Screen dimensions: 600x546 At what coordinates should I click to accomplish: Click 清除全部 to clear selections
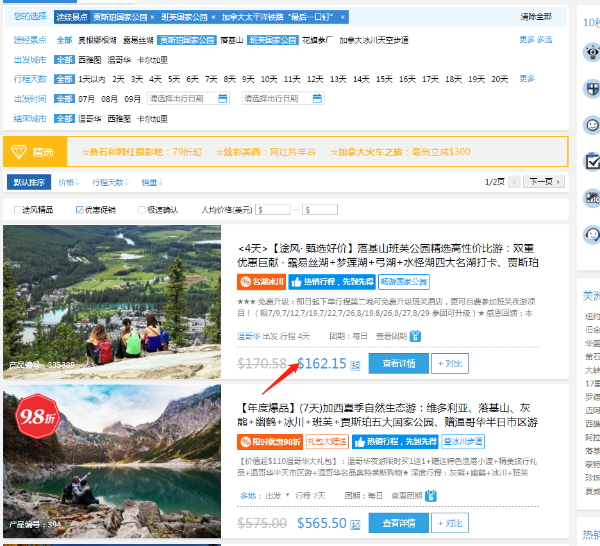[536, 17]
